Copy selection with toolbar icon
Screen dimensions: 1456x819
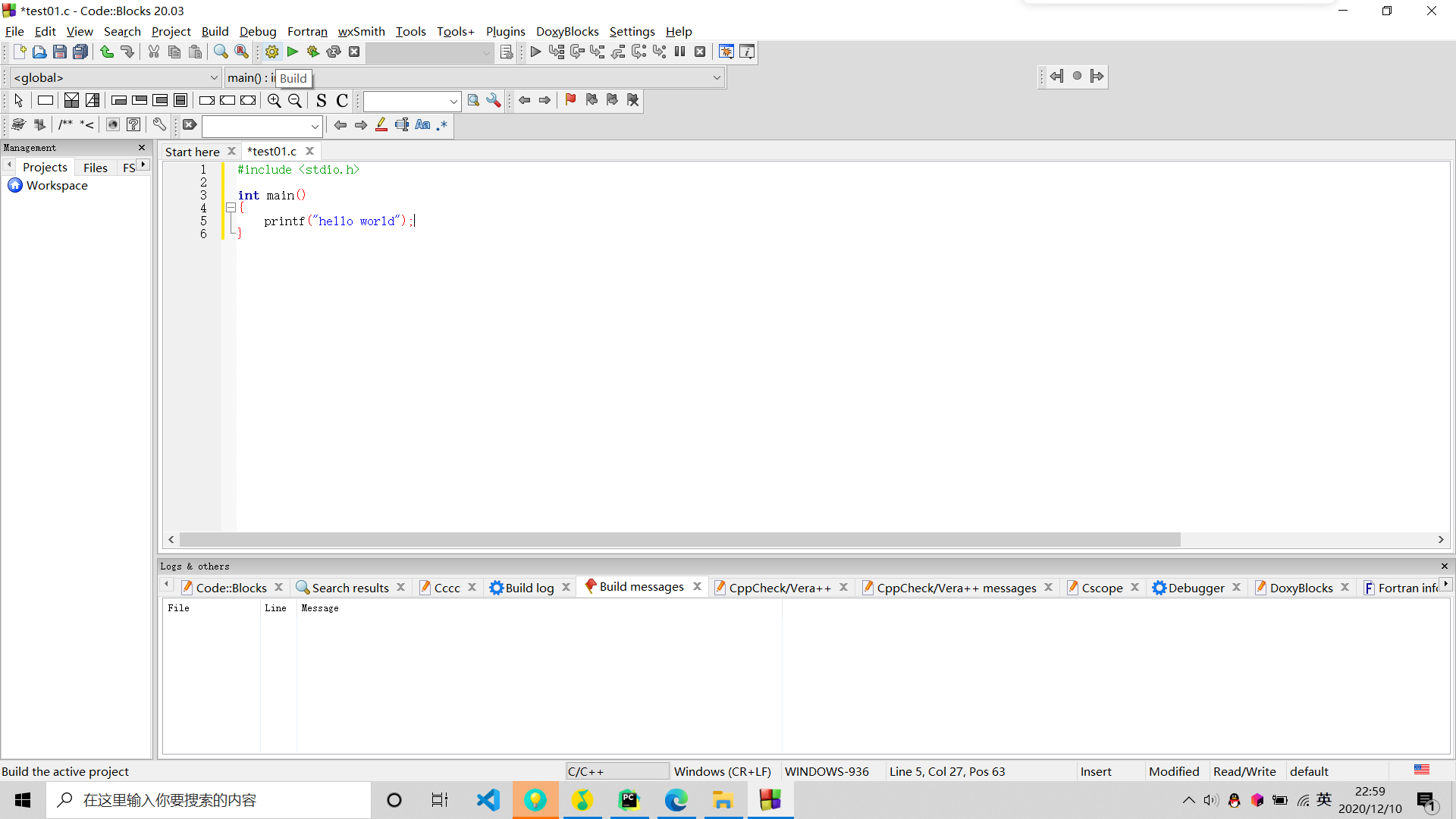[x=174, y=52]
